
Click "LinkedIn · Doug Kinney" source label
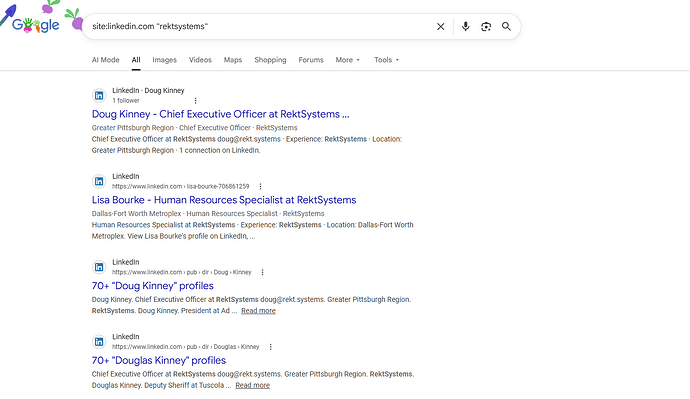(x=148, y=91)
